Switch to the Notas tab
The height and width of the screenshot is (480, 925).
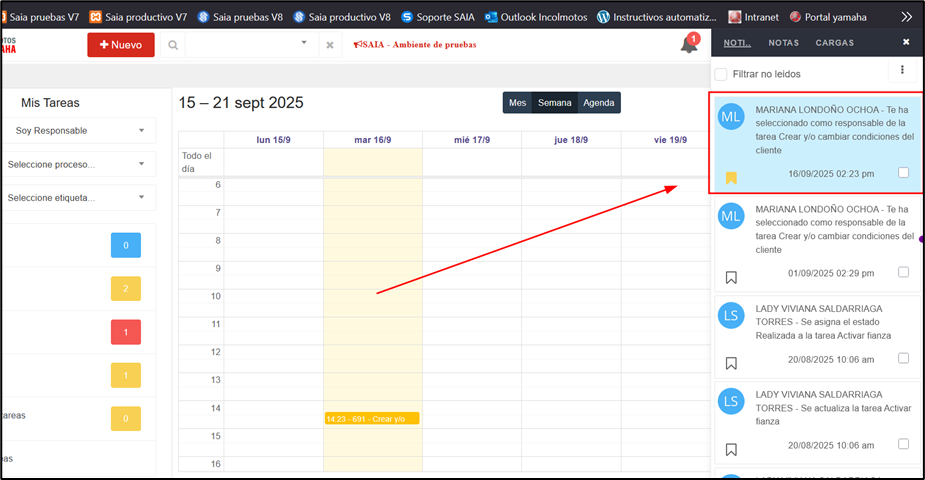[783, 43]
